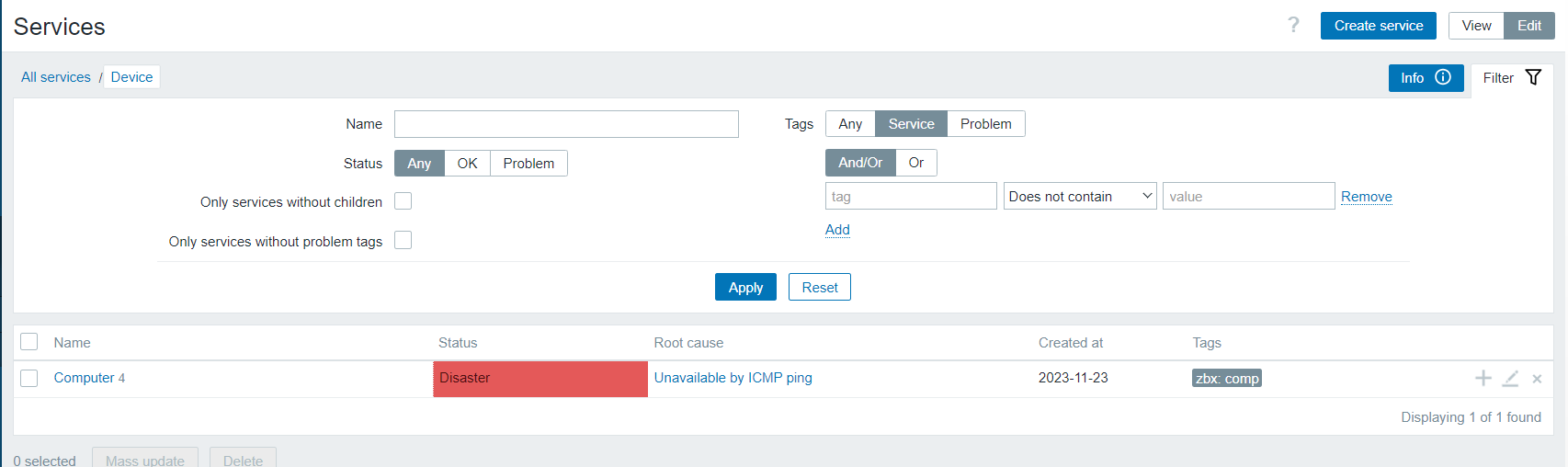Delete Computer 4 using X icon
The width and height of the screenshot is (1568, 467).
click(x=1537, y=379)
